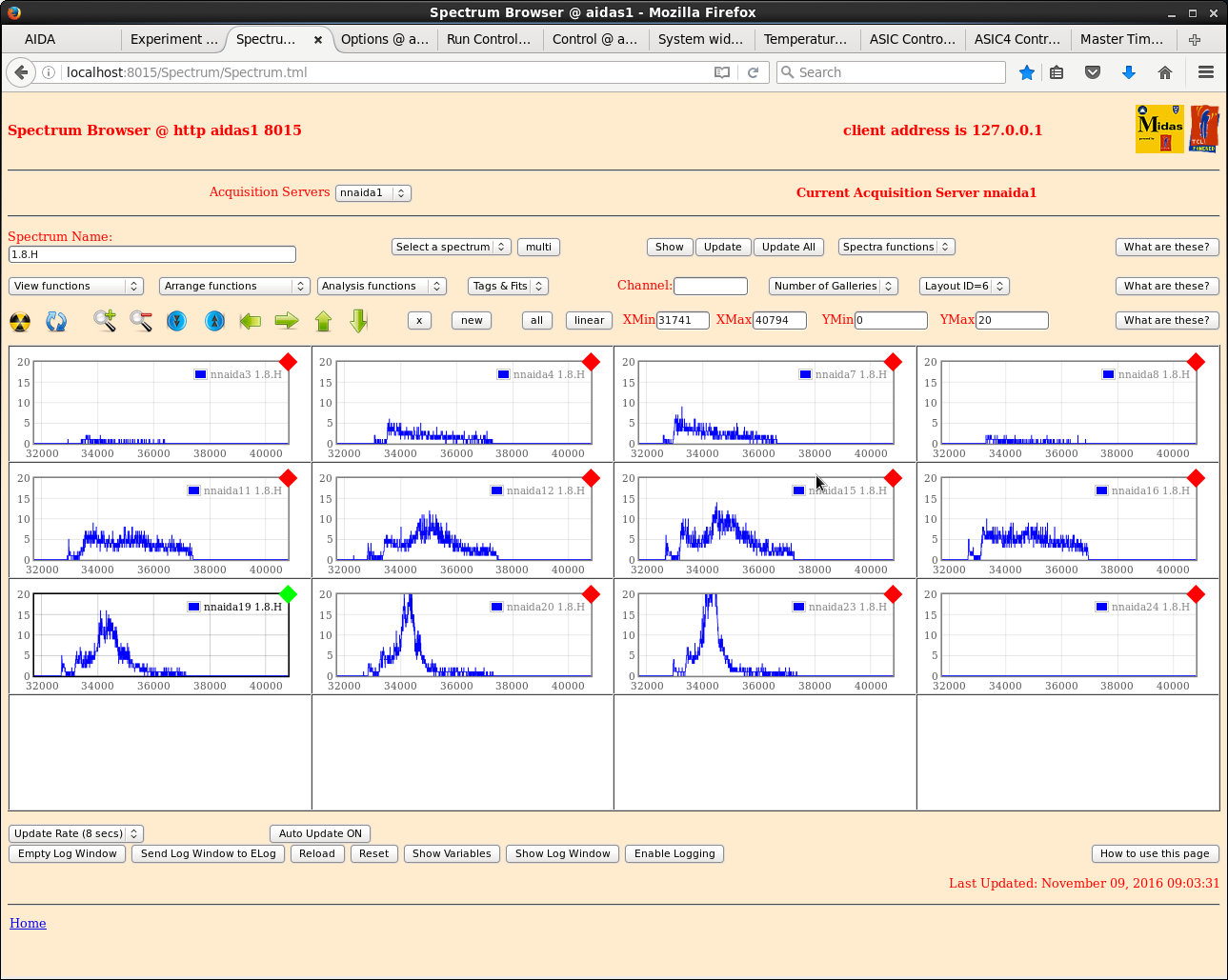Click the blue double-up arrow circle icon
This screenshot has width=1228, height=980.
click(215, 321)
